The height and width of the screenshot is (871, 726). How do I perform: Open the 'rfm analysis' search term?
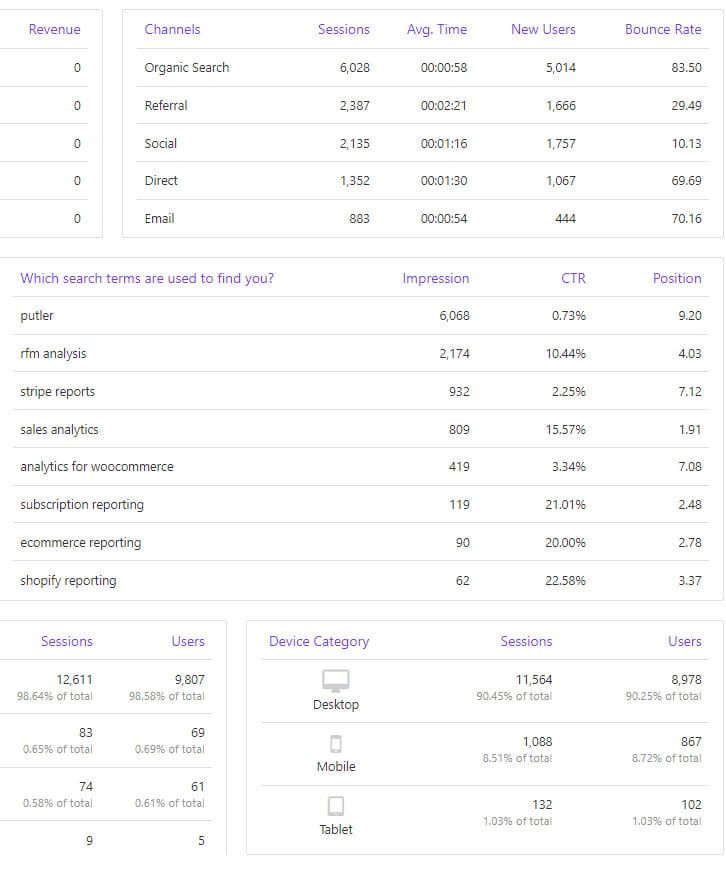[53, 354]
